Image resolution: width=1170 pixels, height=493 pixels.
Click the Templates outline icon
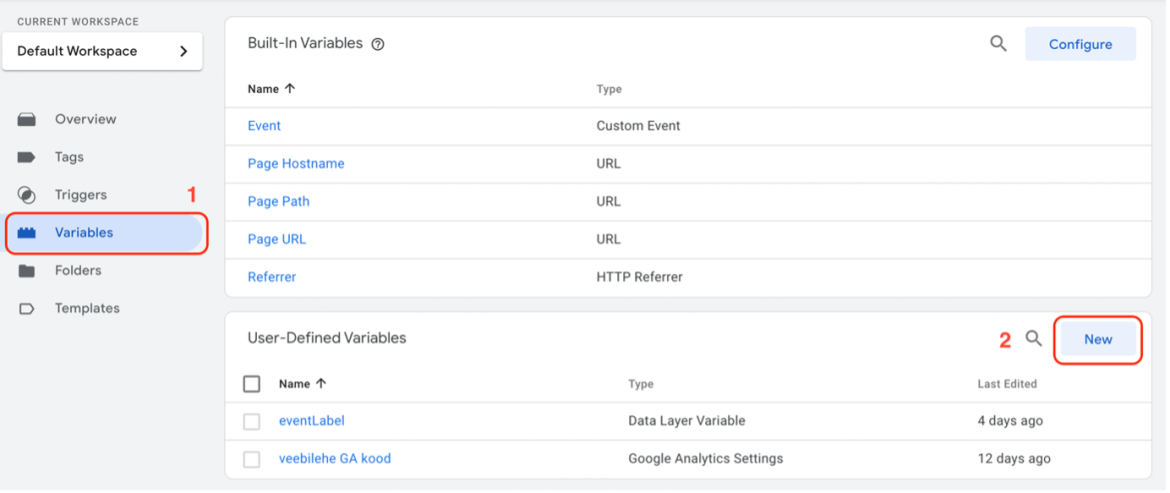pos(27,309)
